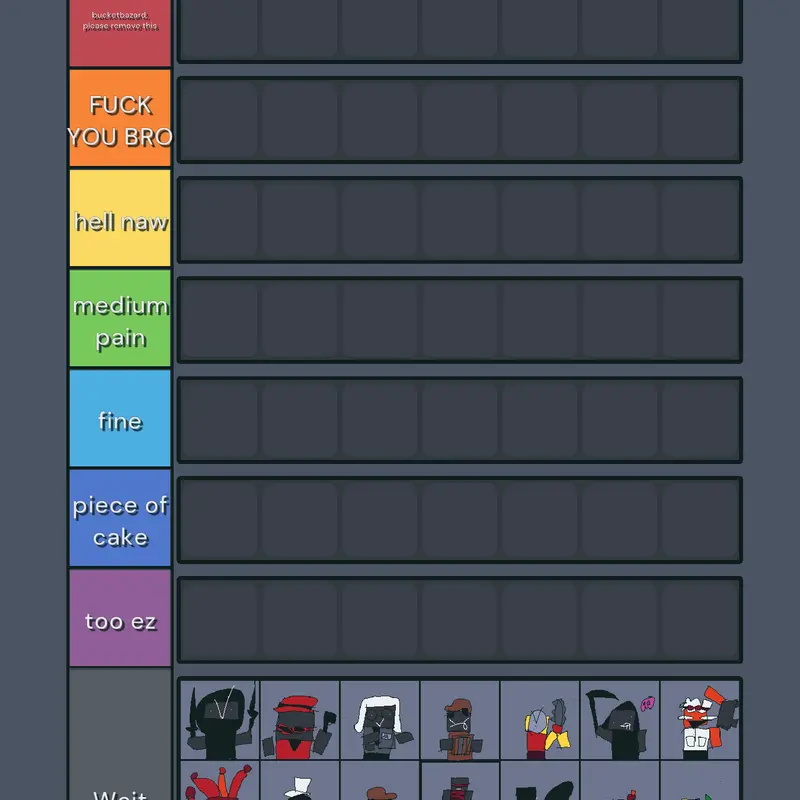Select the black dual-blade character thumbnail
The width and height of the screenshot is (800, 800).
[220, 720]
